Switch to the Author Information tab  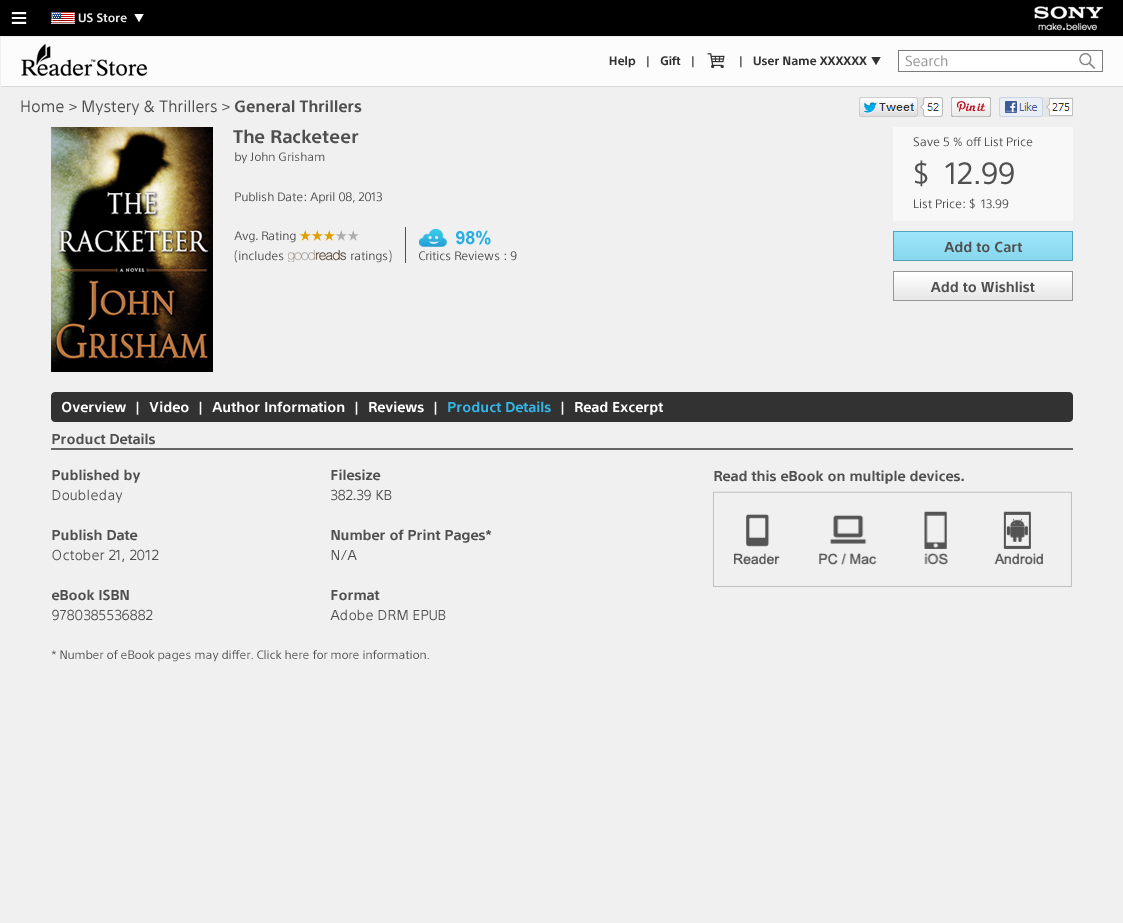pyautogui.click(x=279, y=407)
